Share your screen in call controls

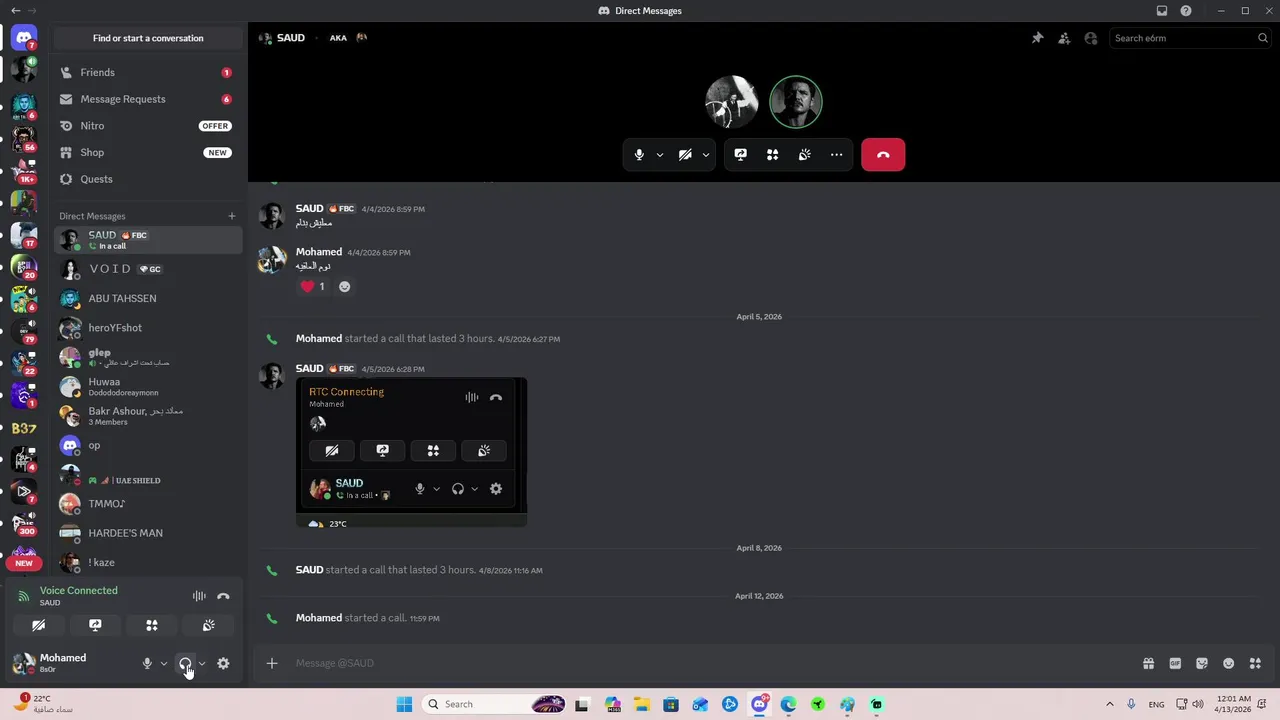740,155
